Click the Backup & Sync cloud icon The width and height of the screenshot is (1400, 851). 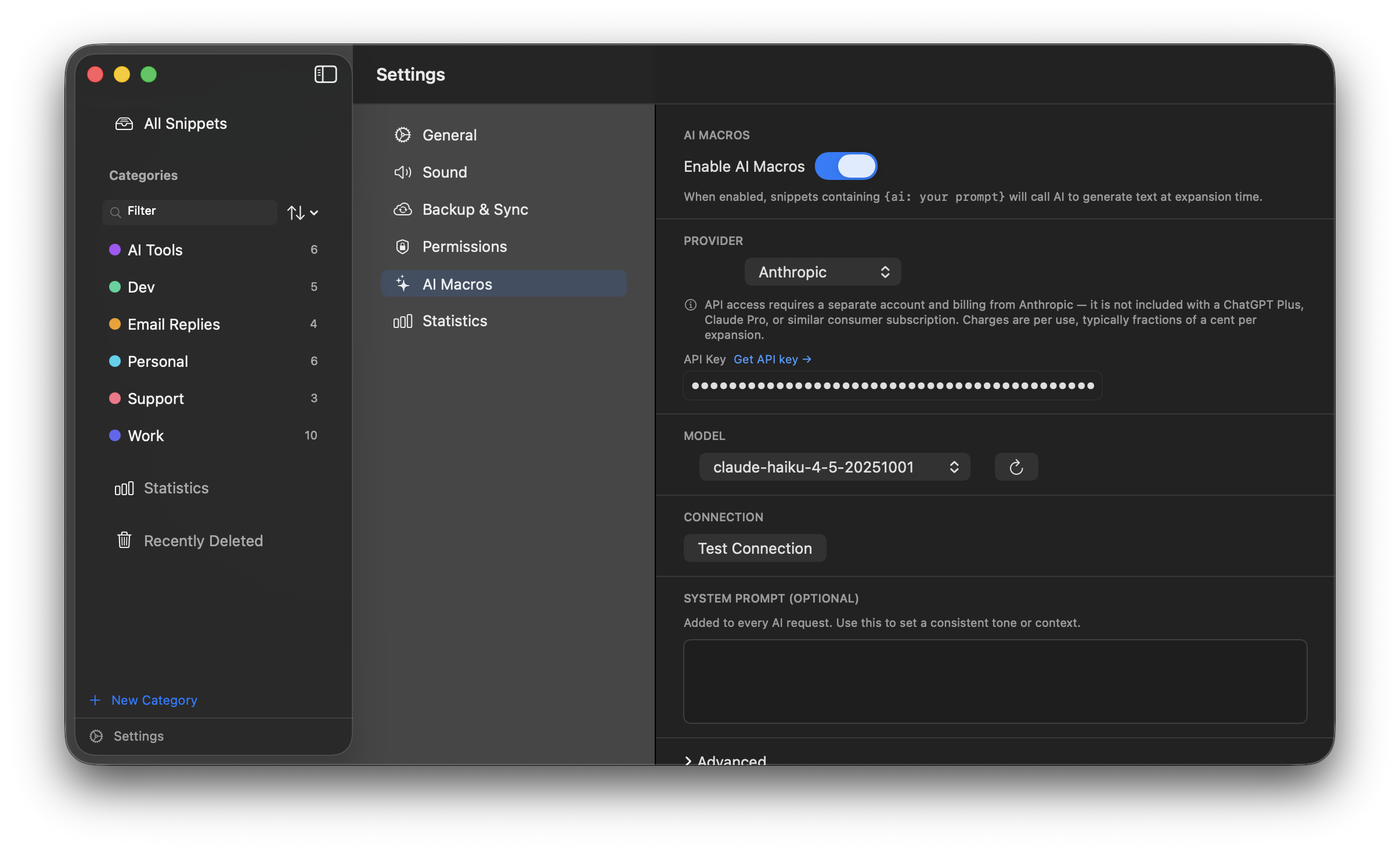pos(403,210)
